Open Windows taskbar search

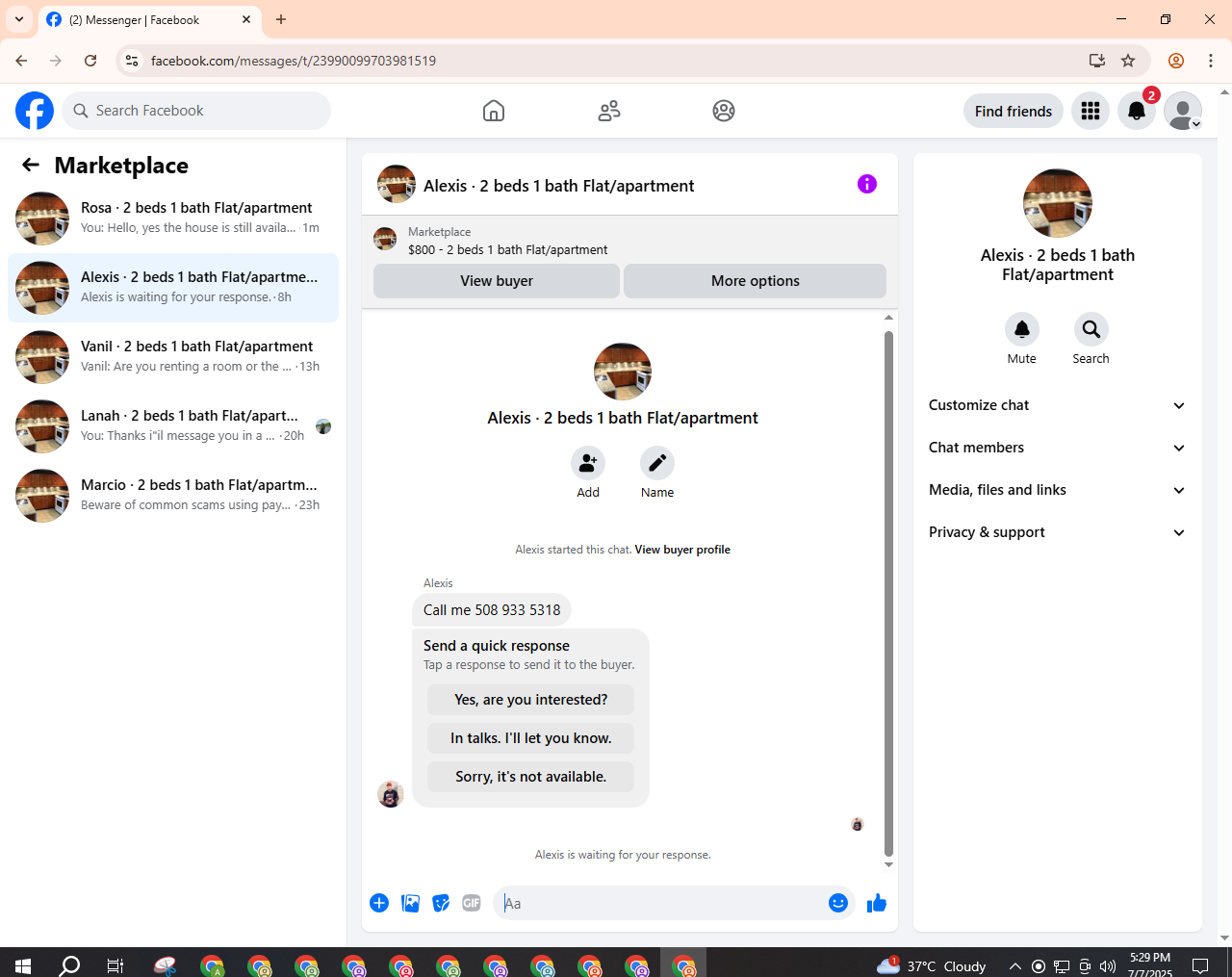[69, 965]
